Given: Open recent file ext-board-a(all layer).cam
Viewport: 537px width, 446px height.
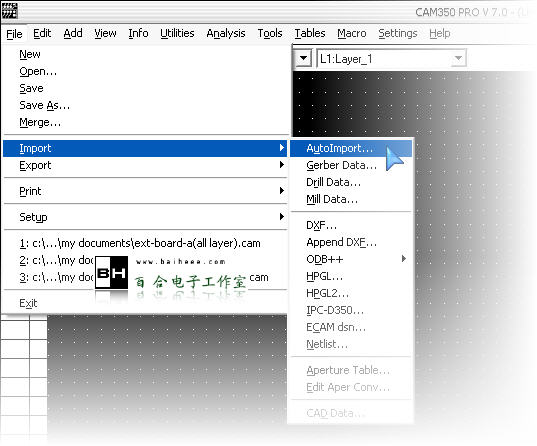Looking at the screenshot, I should coord(145,243).
